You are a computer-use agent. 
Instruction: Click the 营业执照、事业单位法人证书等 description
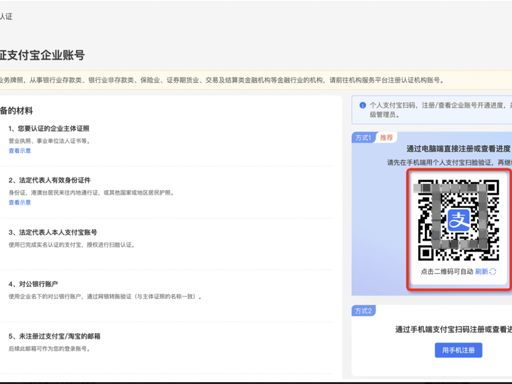pos(49,141)
